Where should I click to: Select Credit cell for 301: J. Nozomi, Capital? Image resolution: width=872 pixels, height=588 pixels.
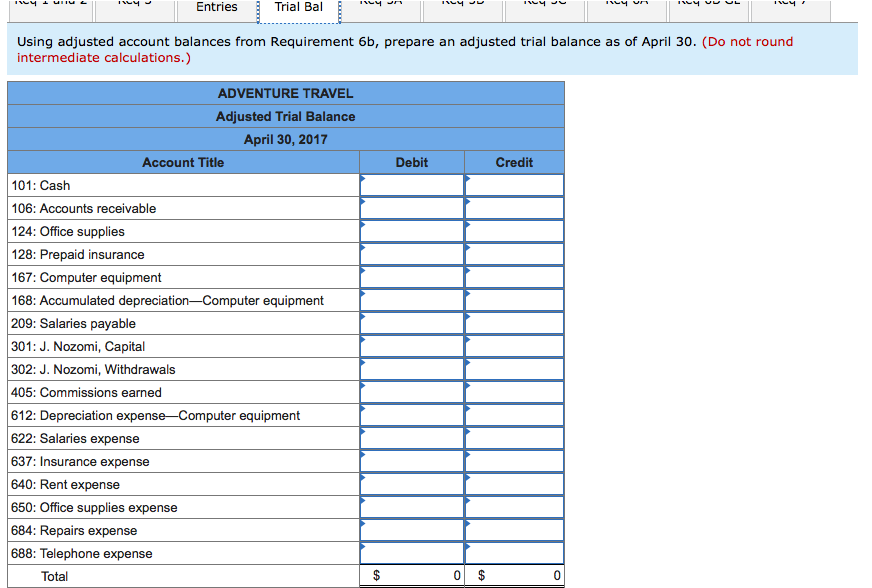coord(514,346)
